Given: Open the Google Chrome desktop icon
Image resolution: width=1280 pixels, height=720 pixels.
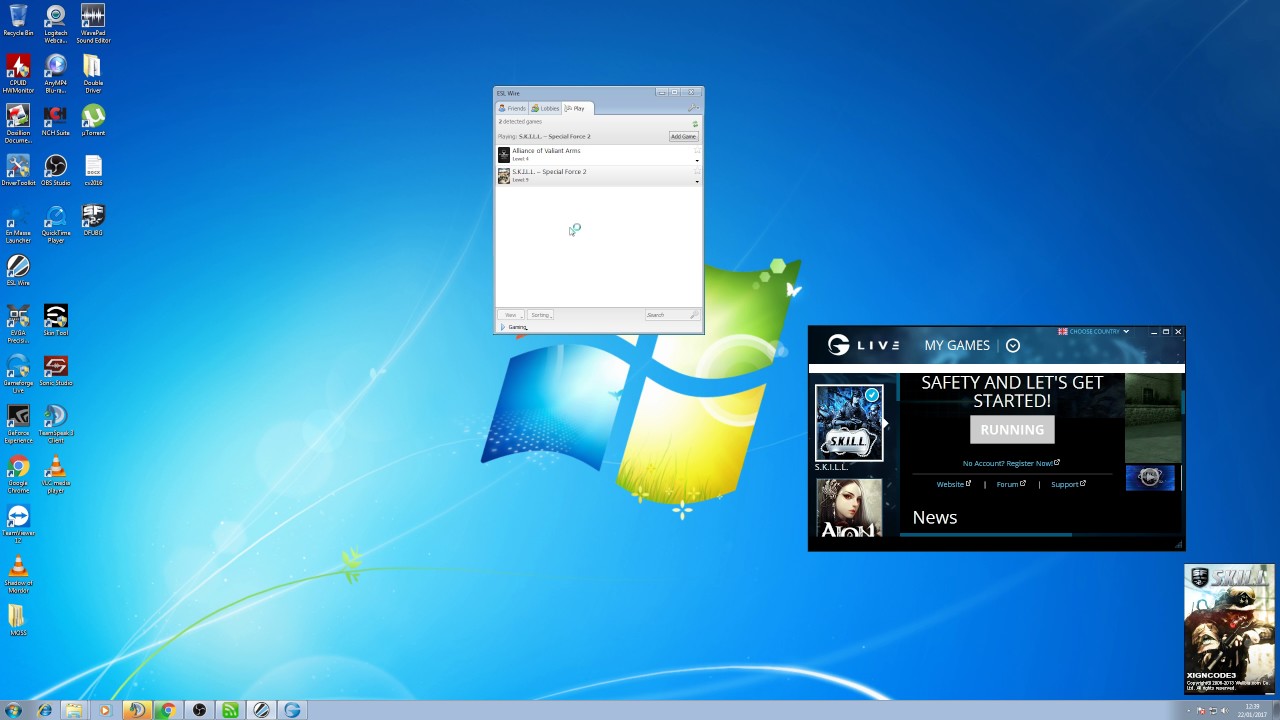Looking at the screenshot, I should pos(18,474).
